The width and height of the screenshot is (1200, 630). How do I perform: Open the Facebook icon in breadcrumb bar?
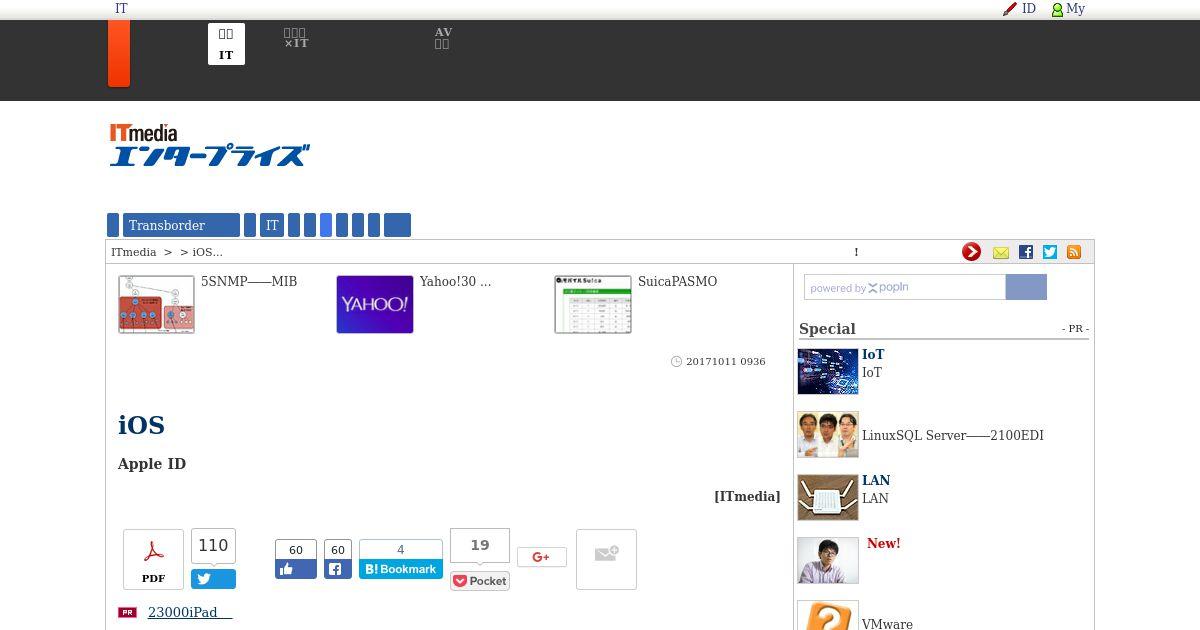(1026, 252)
